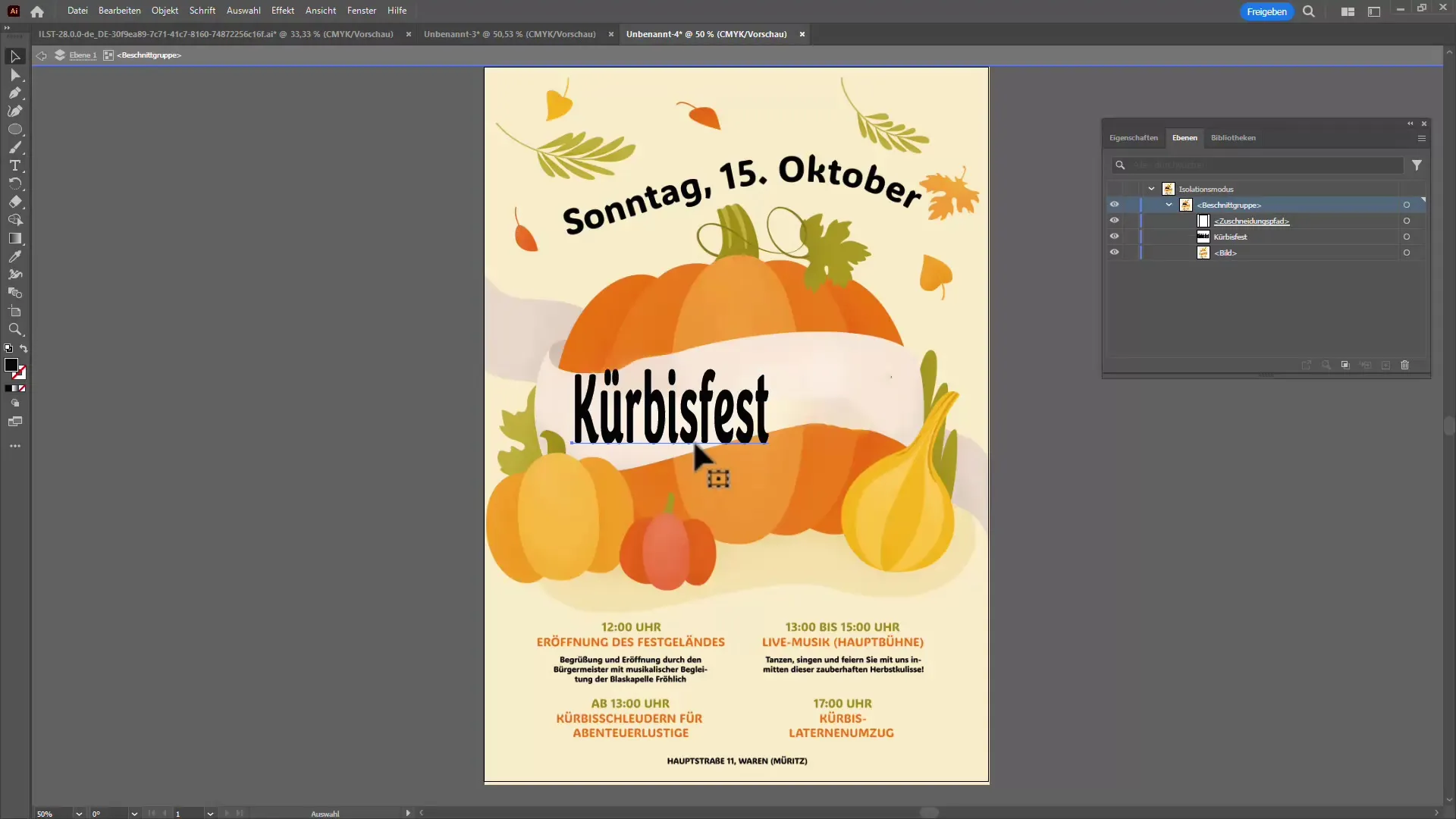
Task: Swap fill and stroke colors
Action: pyautogui.click(x=24, y=349)
